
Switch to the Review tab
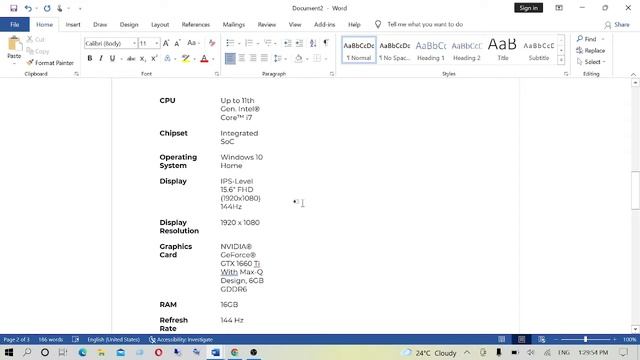(x=267, y=24)
